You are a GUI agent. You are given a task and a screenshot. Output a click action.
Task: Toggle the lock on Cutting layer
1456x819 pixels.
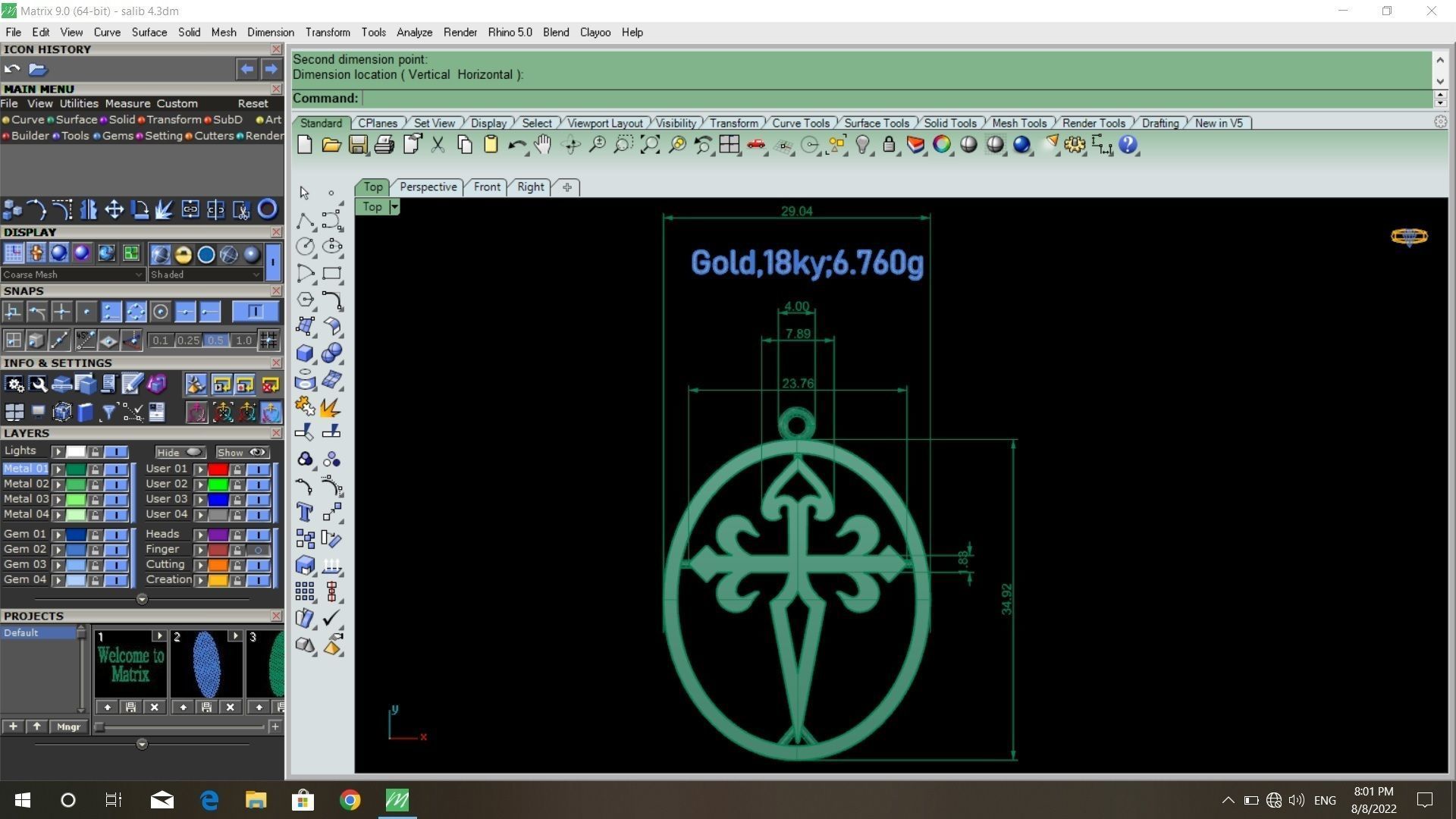[x=237, y=565]
